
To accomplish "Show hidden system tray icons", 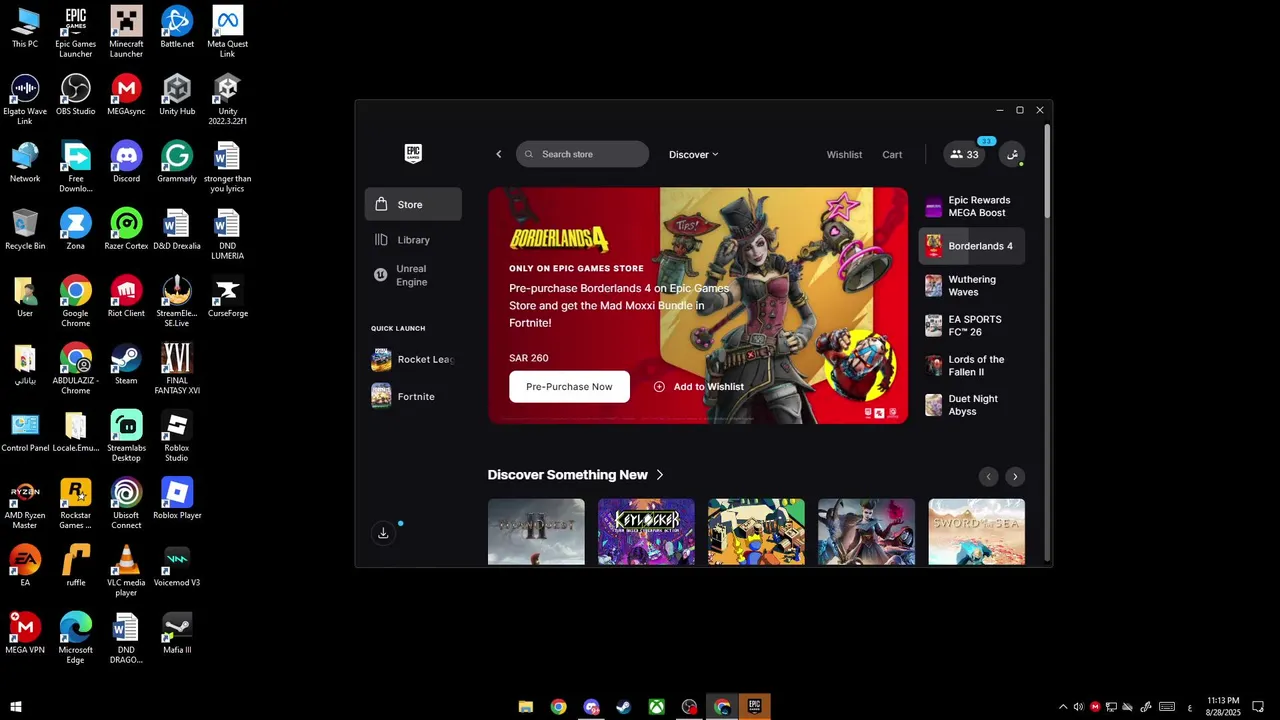I will (x=1063, y=707).
